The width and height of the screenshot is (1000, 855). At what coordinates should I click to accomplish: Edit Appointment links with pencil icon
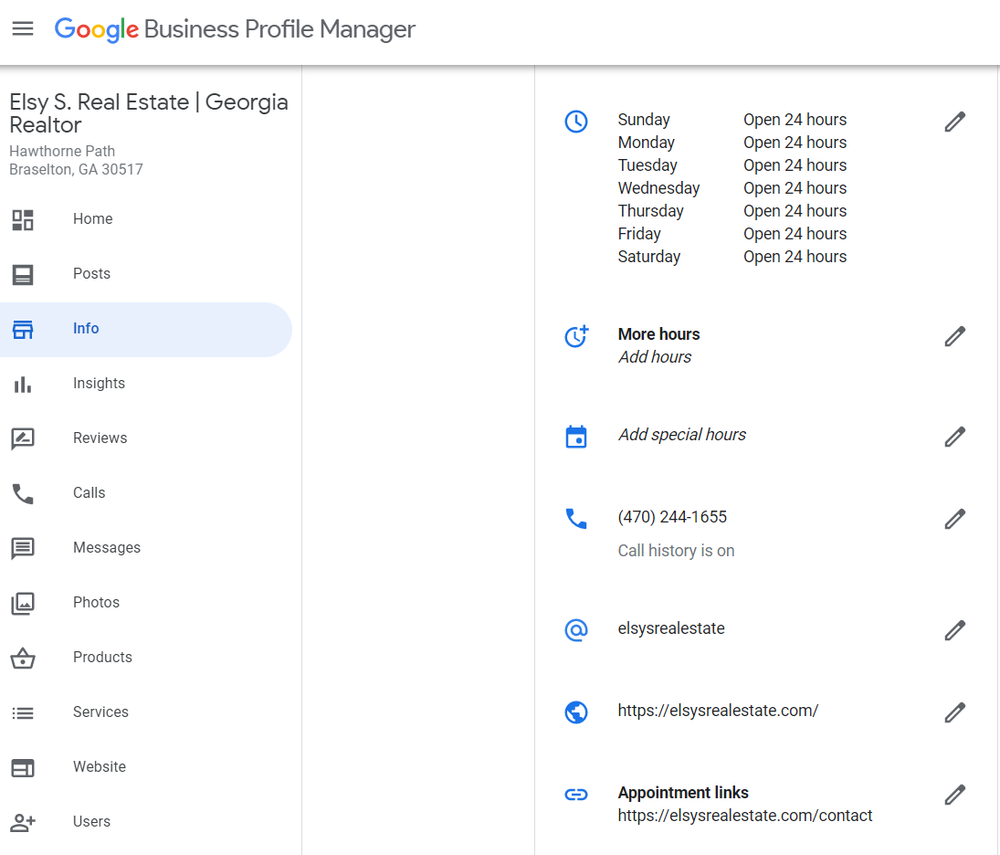point(955,795)
